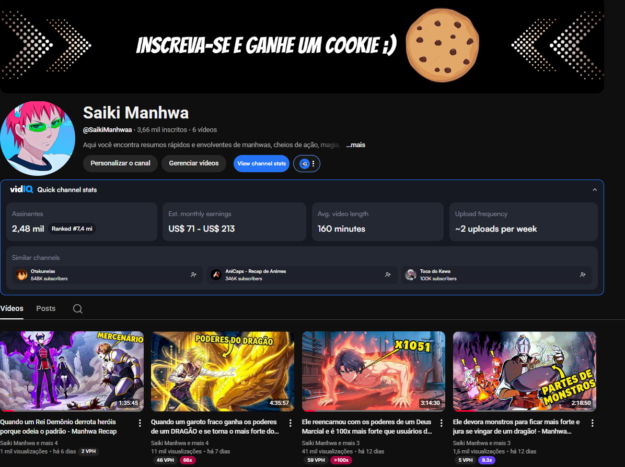The height and width of the screenshot is (467, 625).
Task: Play the PODERES DO DRAGÃO thumbnail video
Action: click(222, 371)
